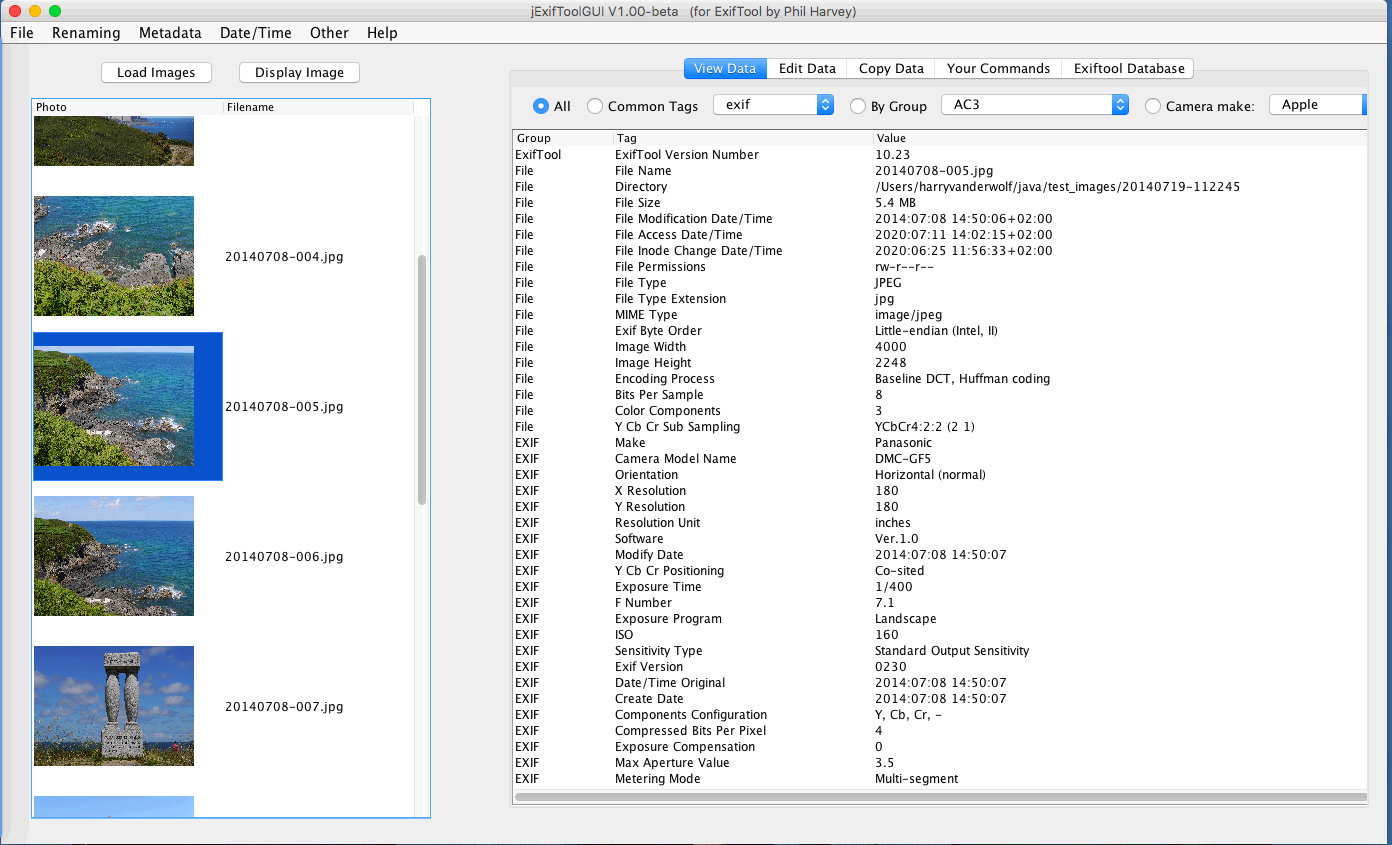Select the highlighted 20140708-005.jpg thumbnail

tap(114, 406)
